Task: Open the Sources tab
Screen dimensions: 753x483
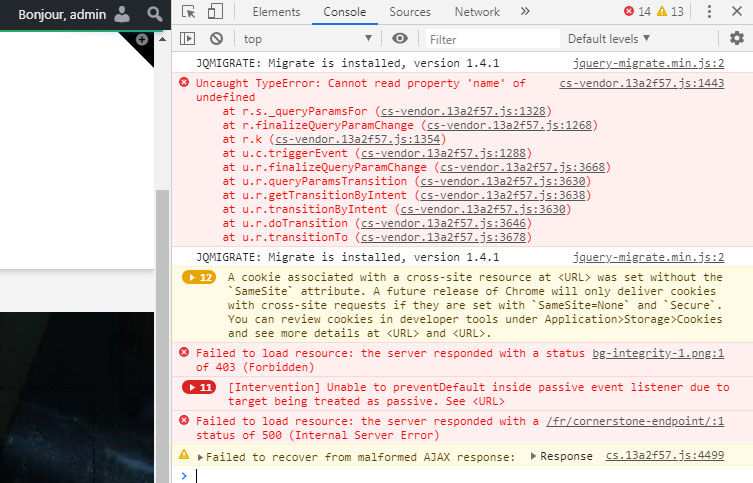Action: (x=410, y=12)
